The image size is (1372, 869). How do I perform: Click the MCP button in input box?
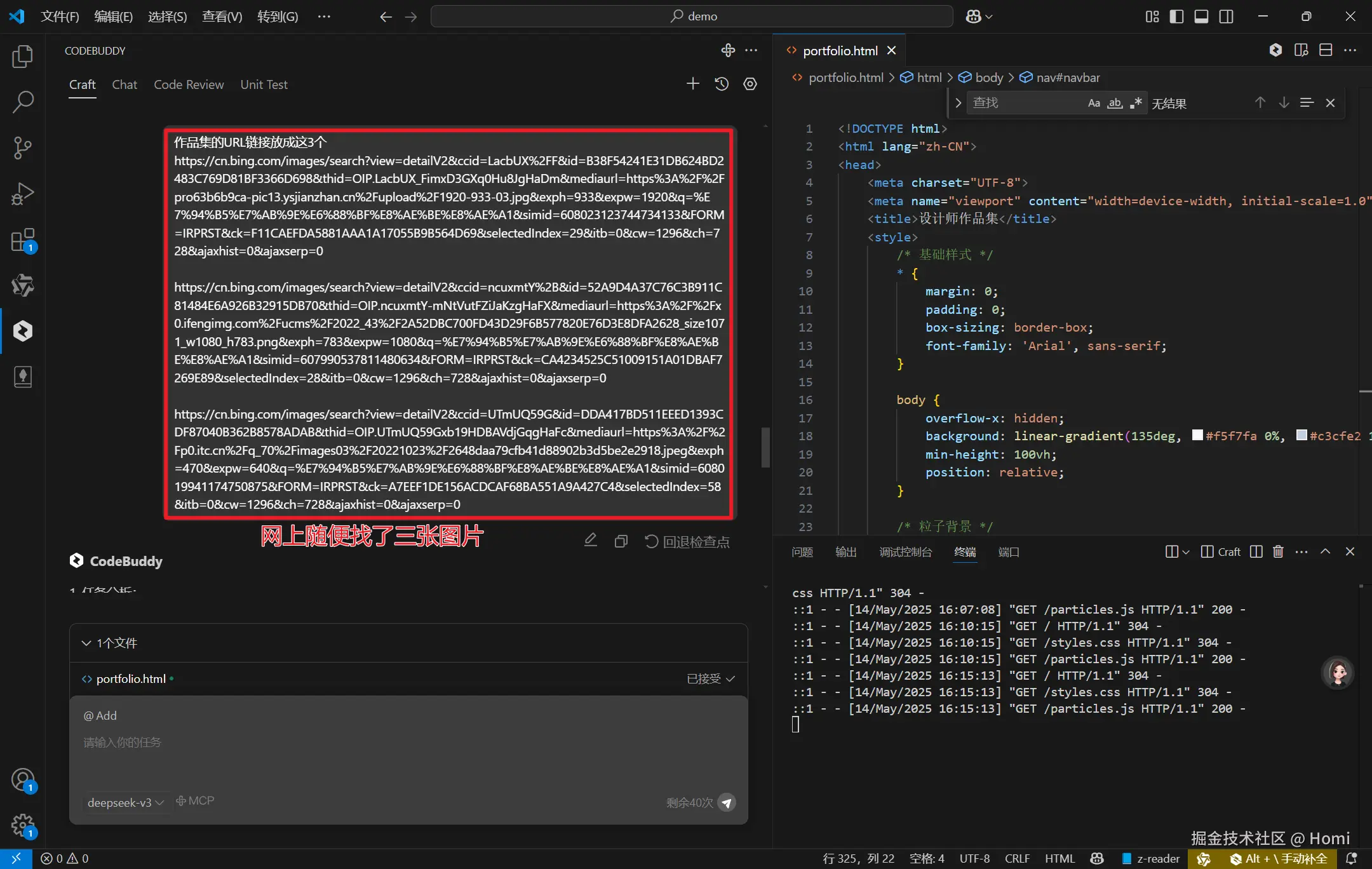[195, 801]
